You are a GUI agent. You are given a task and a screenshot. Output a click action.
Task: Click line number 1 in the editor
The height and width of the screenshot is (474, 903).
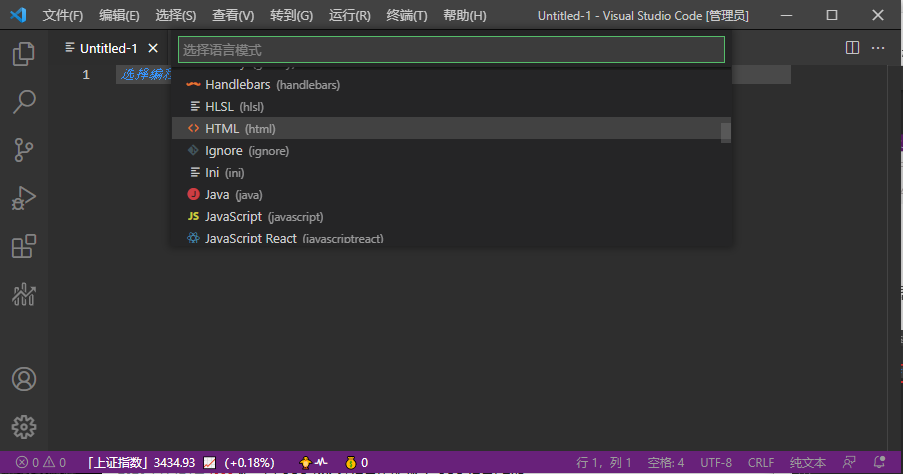pyautogui.click(x=86, y=74)
